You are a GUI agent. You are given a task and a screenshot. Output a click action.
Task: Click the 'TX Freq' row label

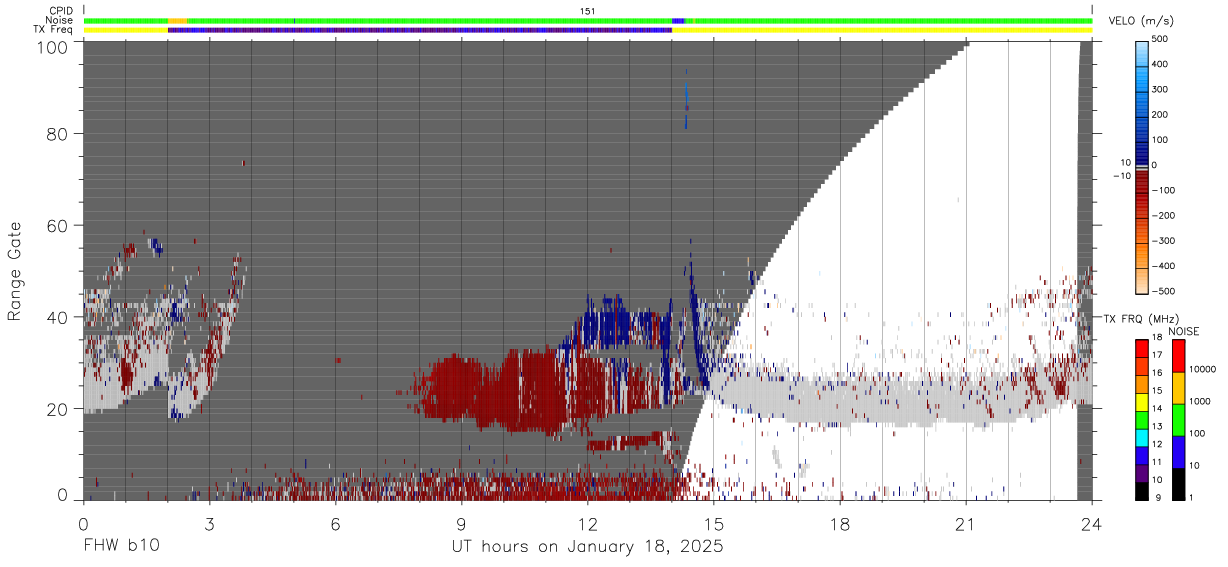pyautogui.click(x=54, y=30)
